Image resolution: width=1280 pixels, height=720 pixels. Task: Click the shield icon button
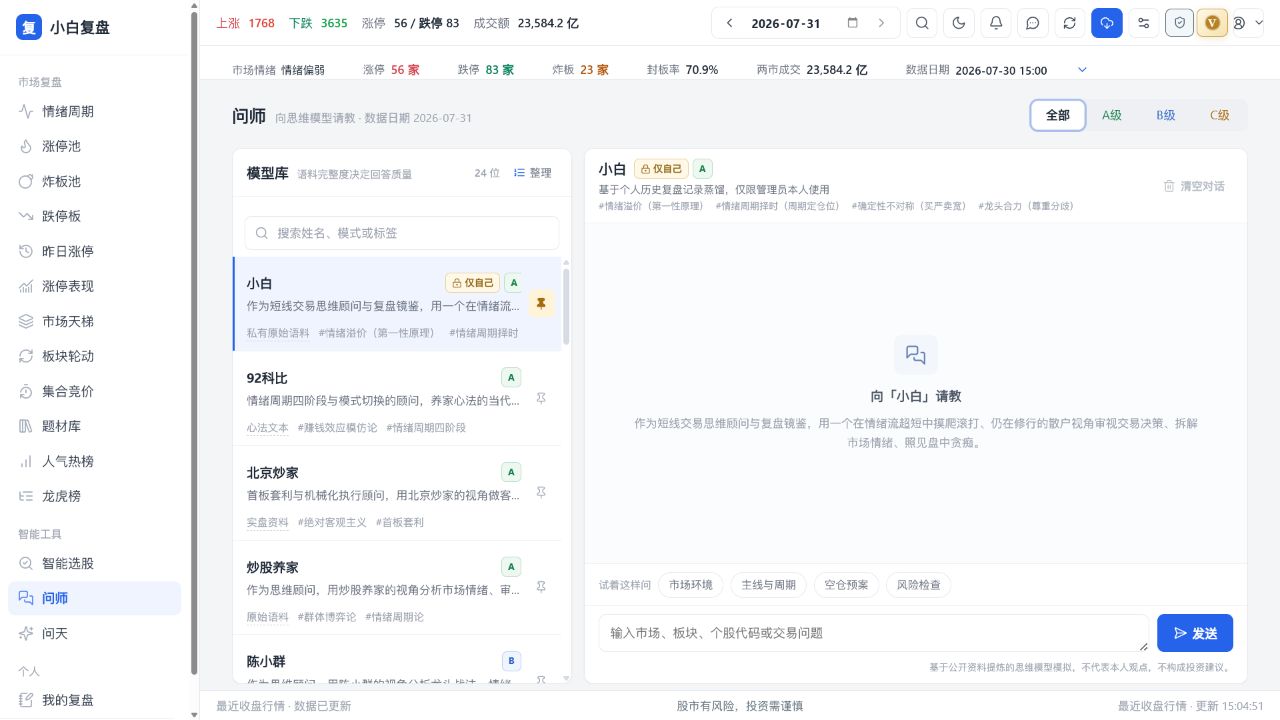pyautogui.click(x=1180, y=23)
